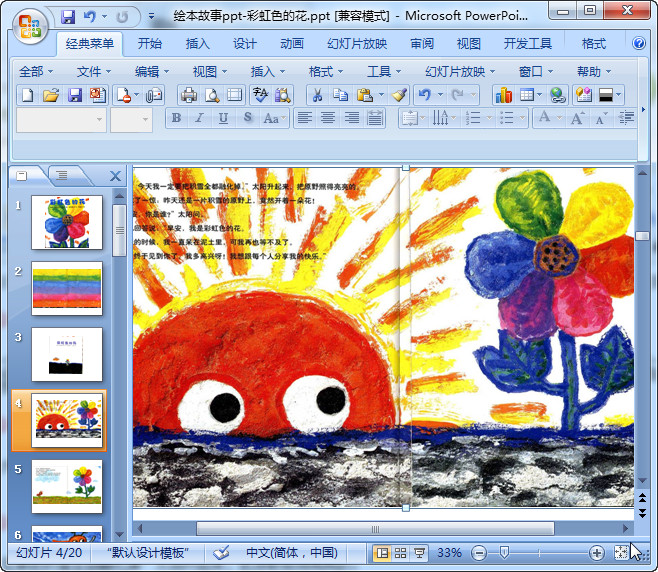The image size is (658, 572).
Task: Open the research binoculars icon
Action: coord(283,95)
